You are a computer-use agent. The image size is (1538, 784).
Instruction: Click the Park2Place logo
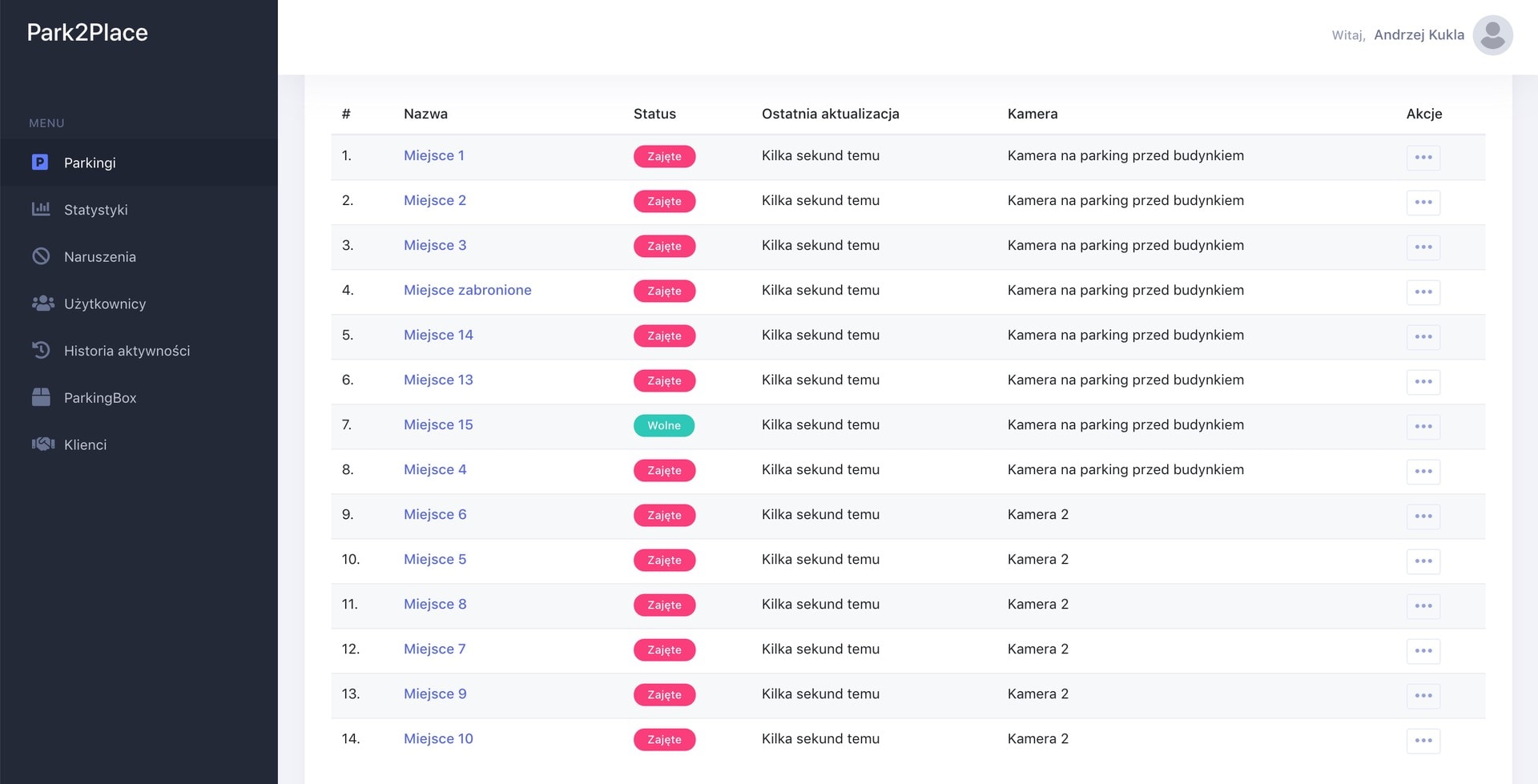[x=87, y=33]
